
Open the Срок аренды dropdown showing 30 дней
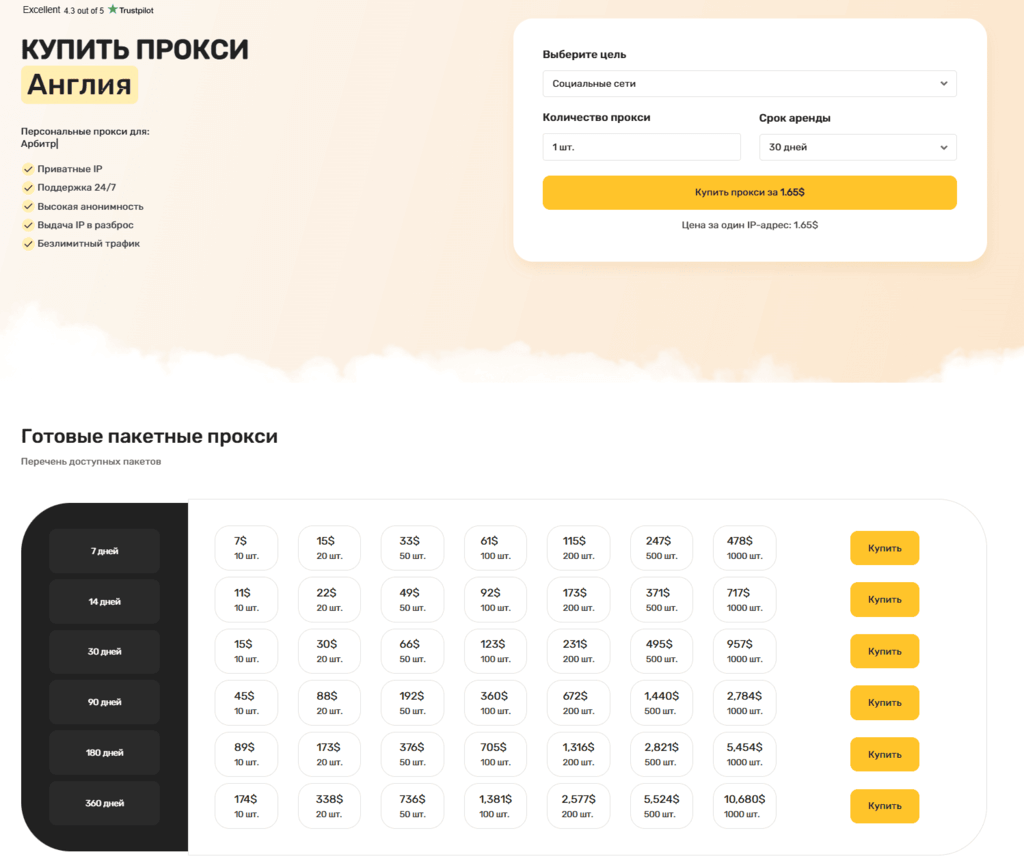[857, 147]
